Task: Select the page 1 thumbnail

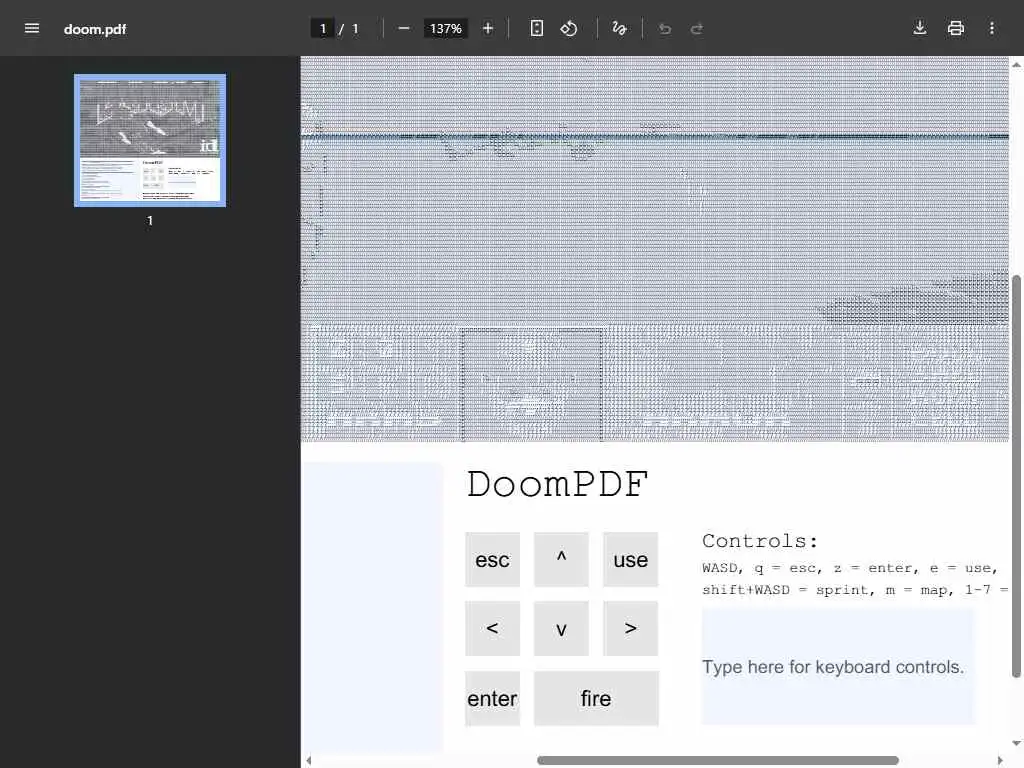Action: (150, 140)
